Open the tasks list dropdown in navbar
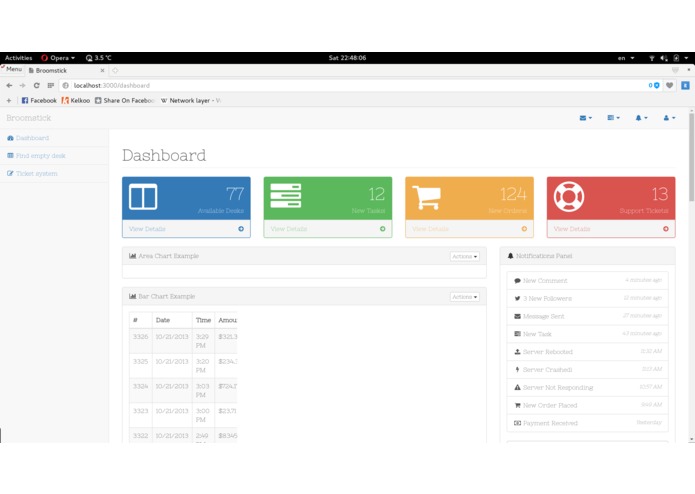Viewport: 695px width, 494px height. click(x=613, y=118)
